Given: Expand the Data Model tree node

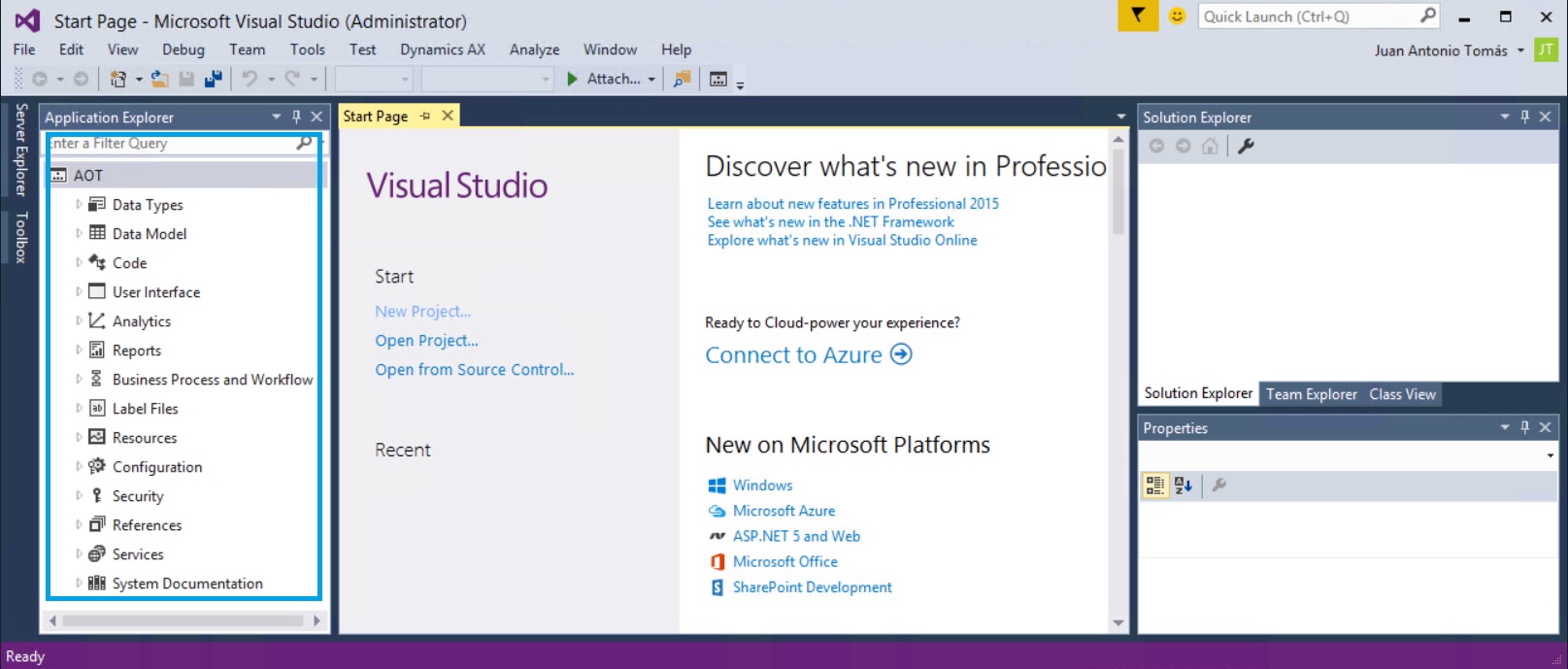Looking at the screenshot, I should click(79, 233).
